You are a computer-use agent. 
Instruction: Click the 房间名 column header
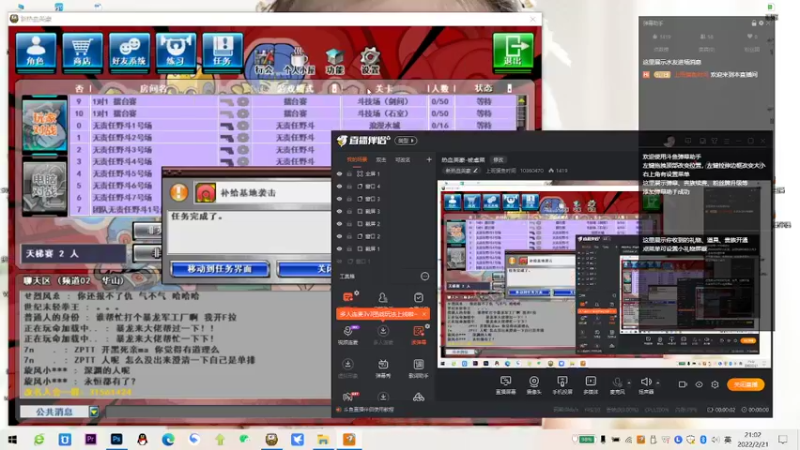[x=153, y=88]
